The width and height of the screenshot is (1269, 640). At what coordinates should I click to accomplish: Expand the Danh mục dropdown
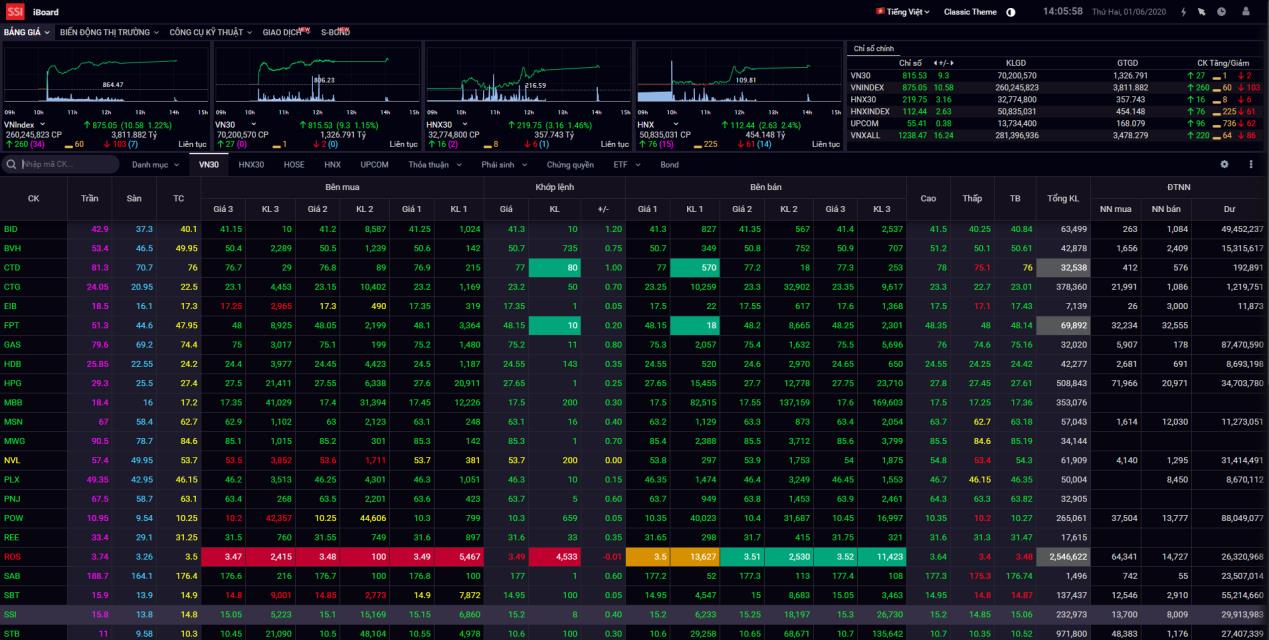click(x=155, y=164)
